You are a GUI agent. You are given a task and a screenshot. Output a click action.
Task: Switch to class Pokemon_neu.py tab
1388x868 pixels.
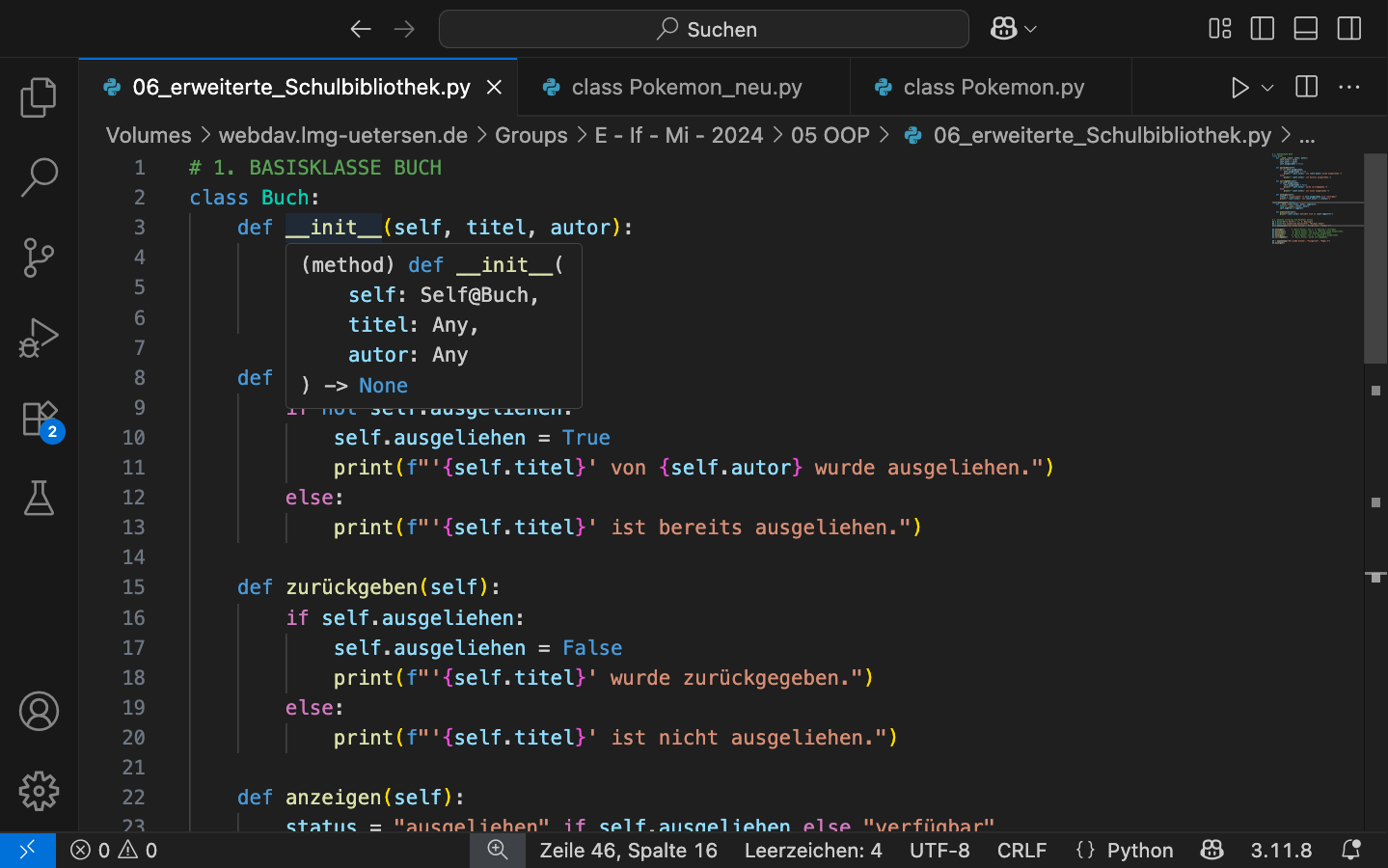click(686, 88)
